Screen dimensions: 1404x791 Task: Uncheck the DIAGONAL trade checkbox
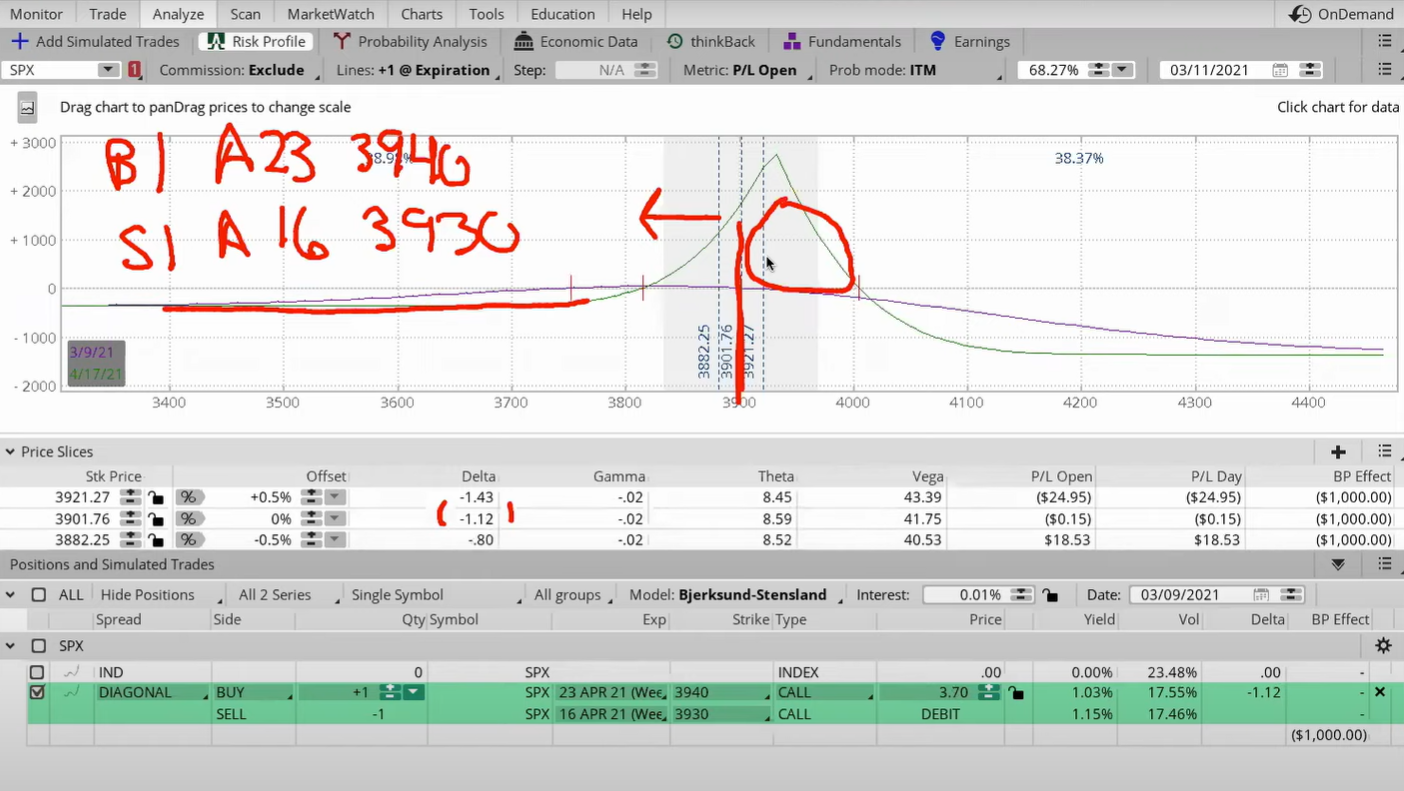pyautogui.click(x=37, y=692)
